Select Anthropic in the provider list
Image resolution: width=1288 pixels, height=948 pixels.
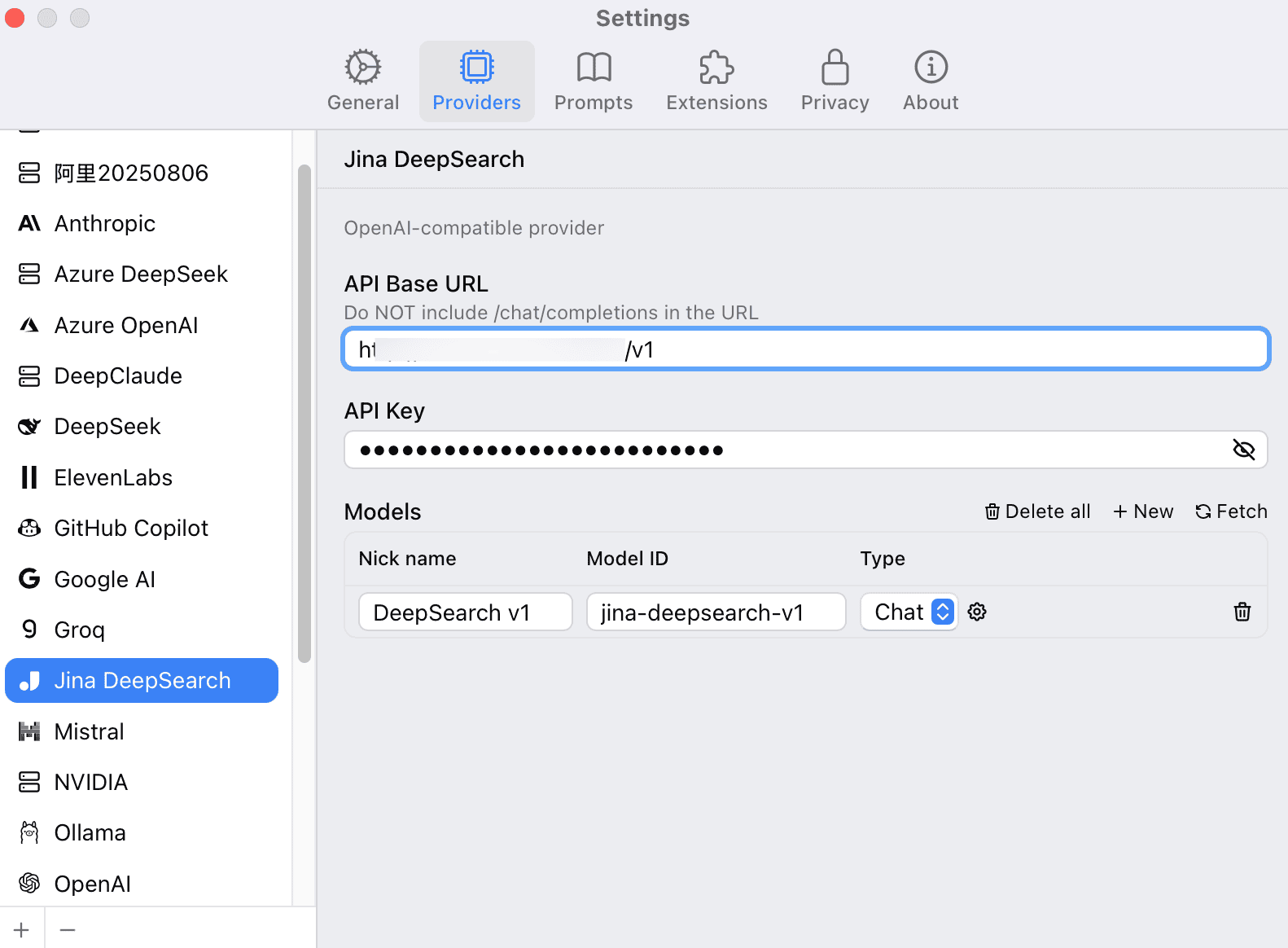tap(142, 223)
